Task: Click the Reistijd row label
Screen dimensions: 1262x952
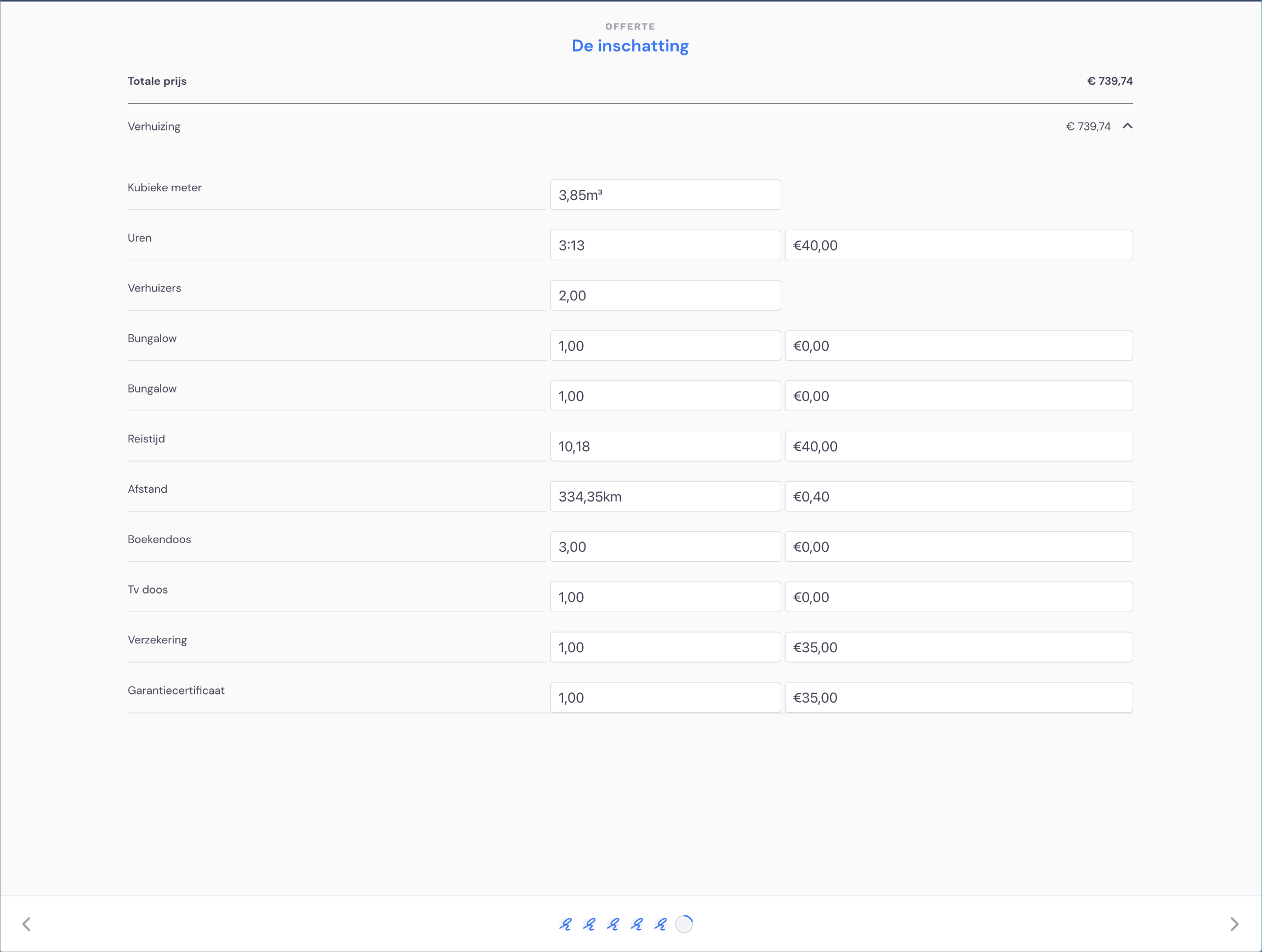Action: coord(146,438)
